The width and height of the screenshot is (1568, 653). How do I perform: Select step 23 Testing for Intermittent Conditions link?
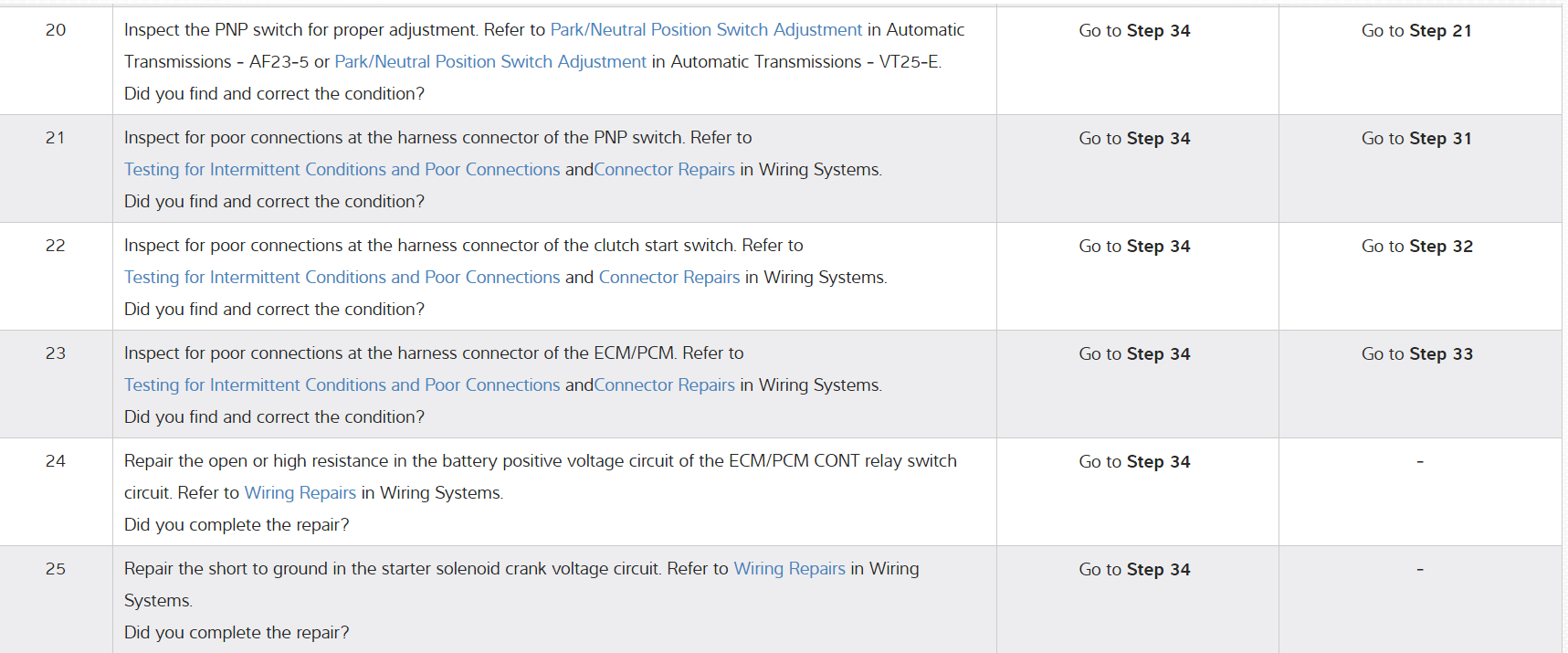(x=342, y=385)
